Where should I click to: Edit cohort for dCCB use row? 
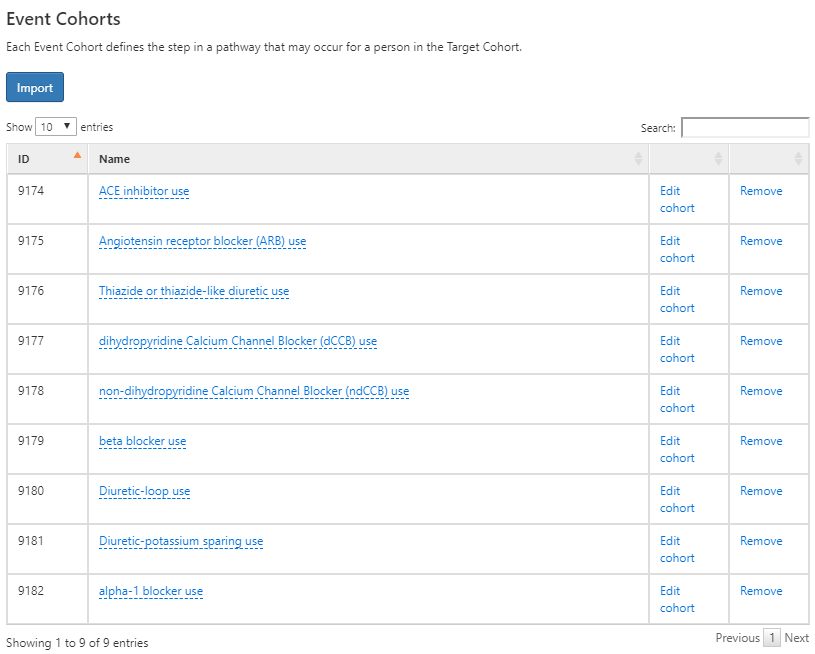pyautogui.click(x=677, y=349)
